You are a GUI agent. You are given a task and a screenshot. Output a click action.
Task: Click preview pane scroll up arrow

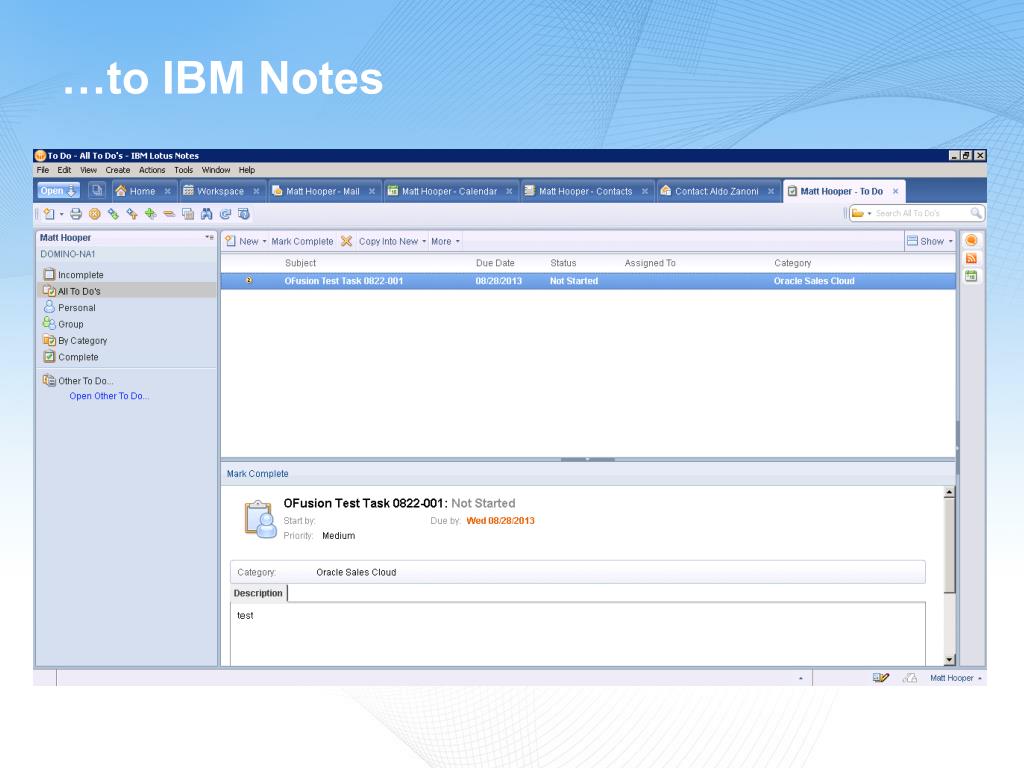click(950, 492)
